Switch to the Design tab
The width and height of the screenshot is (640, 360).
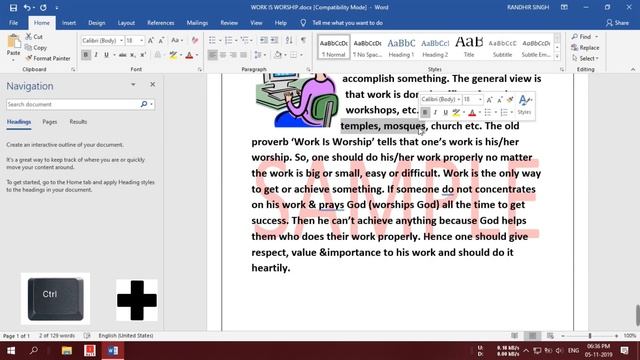click(x=97, y=23)
